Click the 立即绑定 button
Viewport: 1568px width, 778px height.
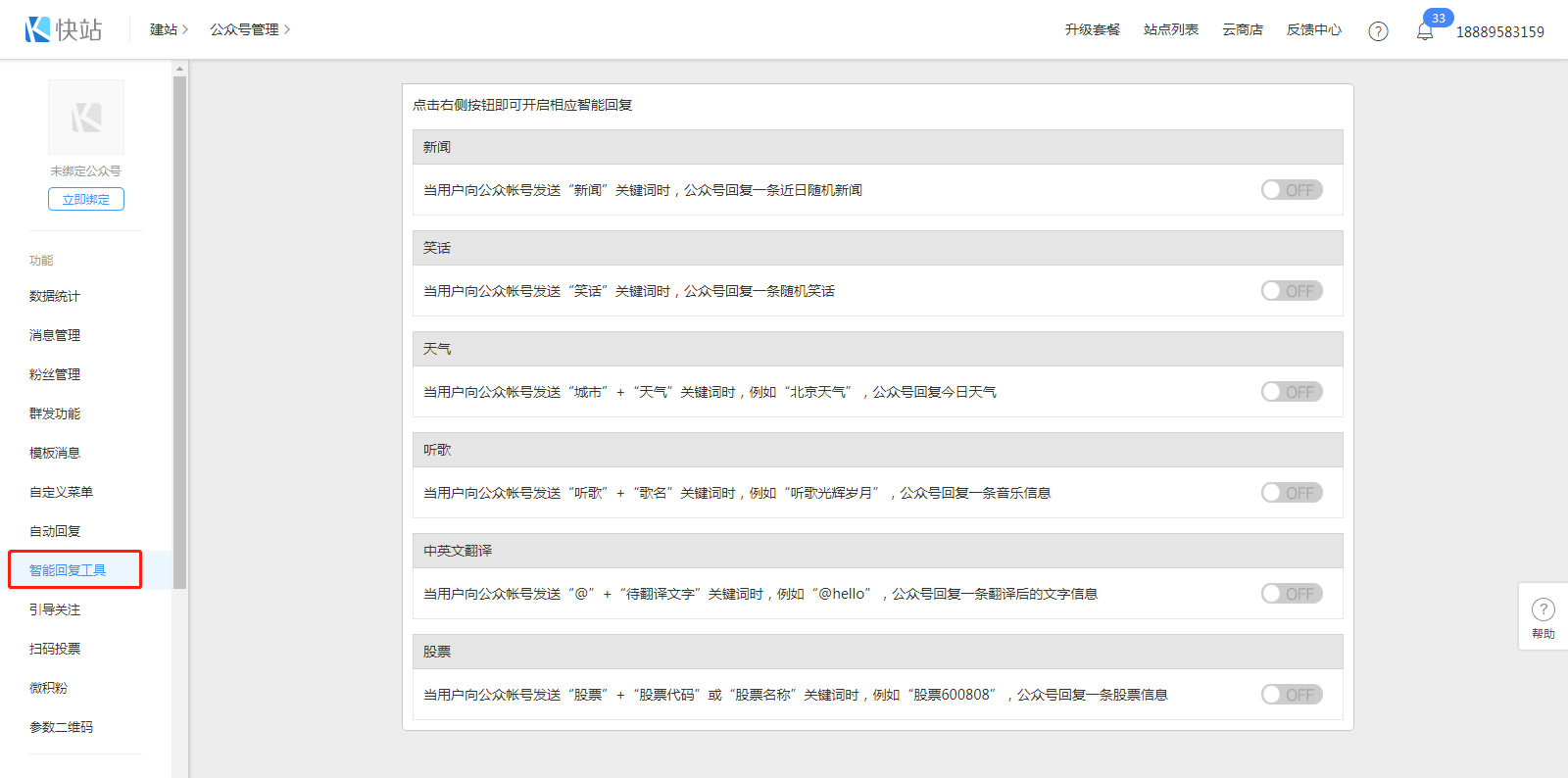(86, 199)
